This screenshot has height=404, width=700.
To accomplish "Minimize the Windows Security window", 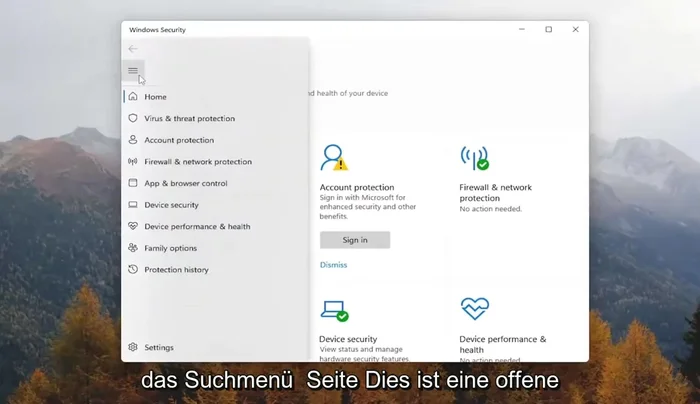I will pyautogui.click(x=522, y=29).
